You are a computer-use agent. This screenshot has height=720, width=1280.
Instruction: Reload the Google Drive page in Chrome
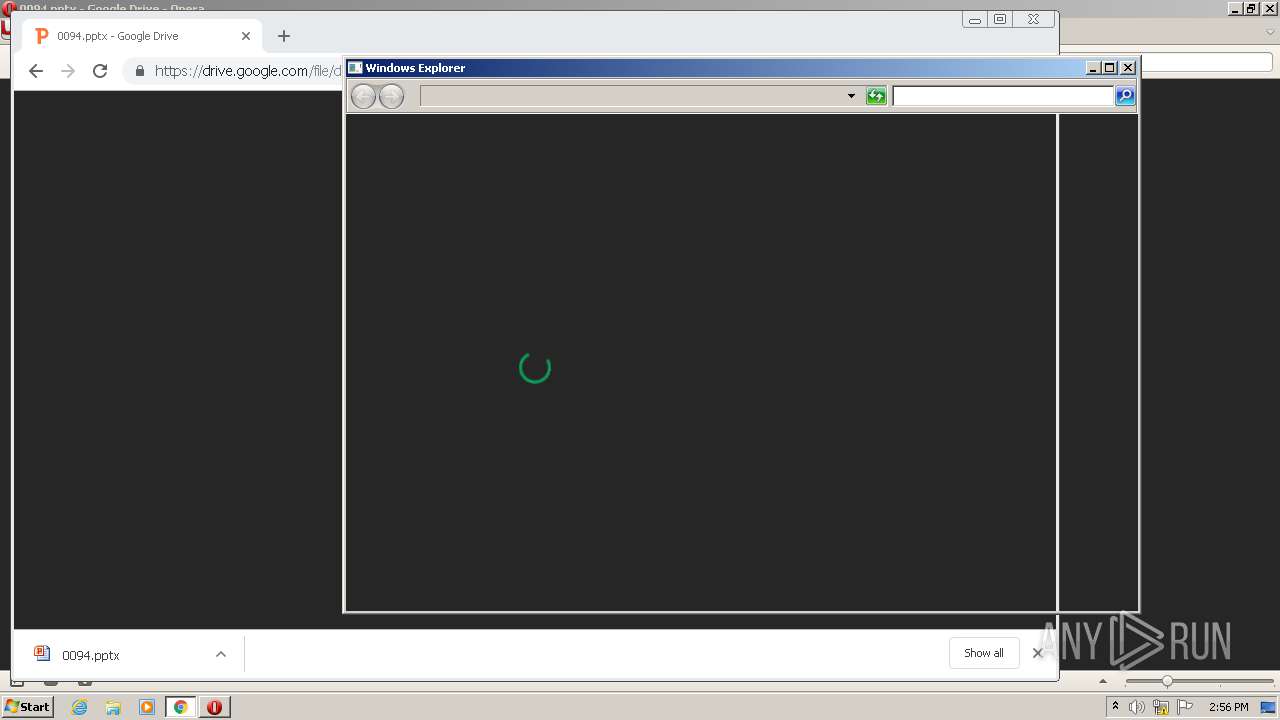click(x=100, y=71)
